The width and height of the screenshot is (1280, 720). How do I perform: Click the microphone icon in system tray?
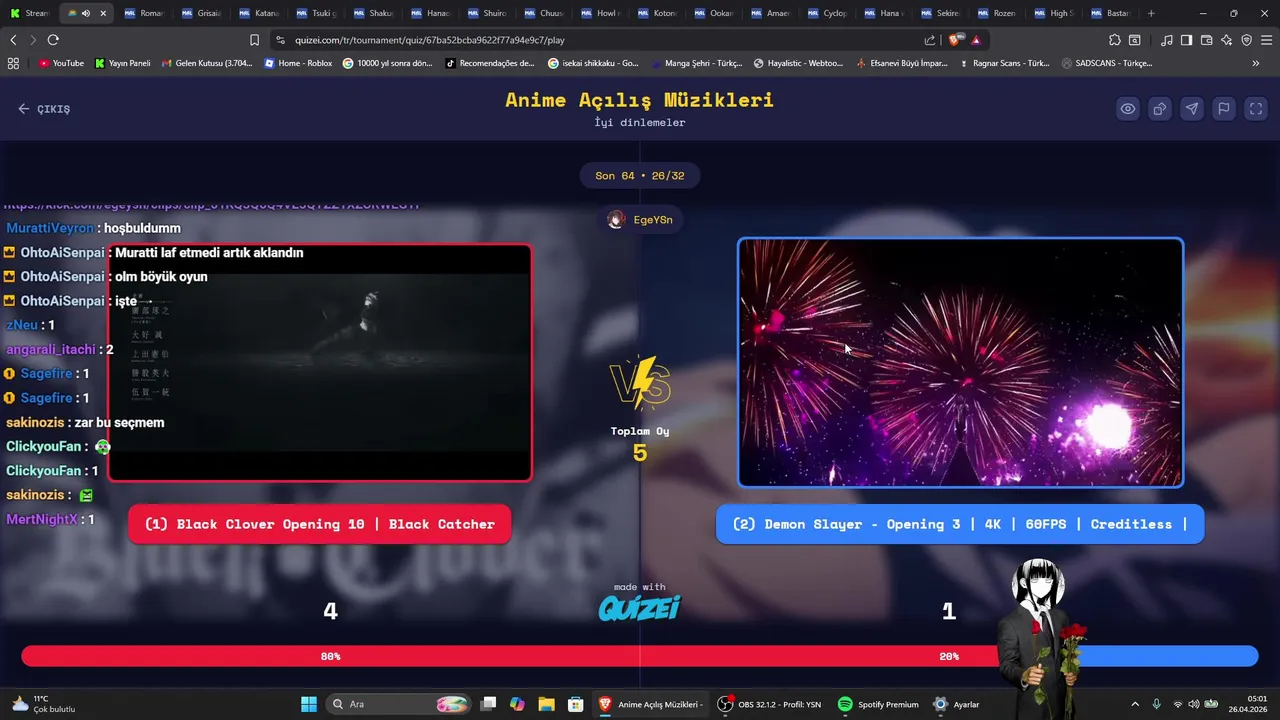pos(1156,704)
